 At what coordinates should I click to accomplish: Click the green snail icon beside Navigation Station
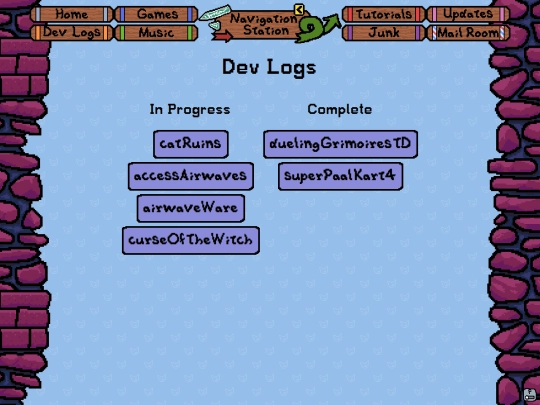(x=309, y=31)
